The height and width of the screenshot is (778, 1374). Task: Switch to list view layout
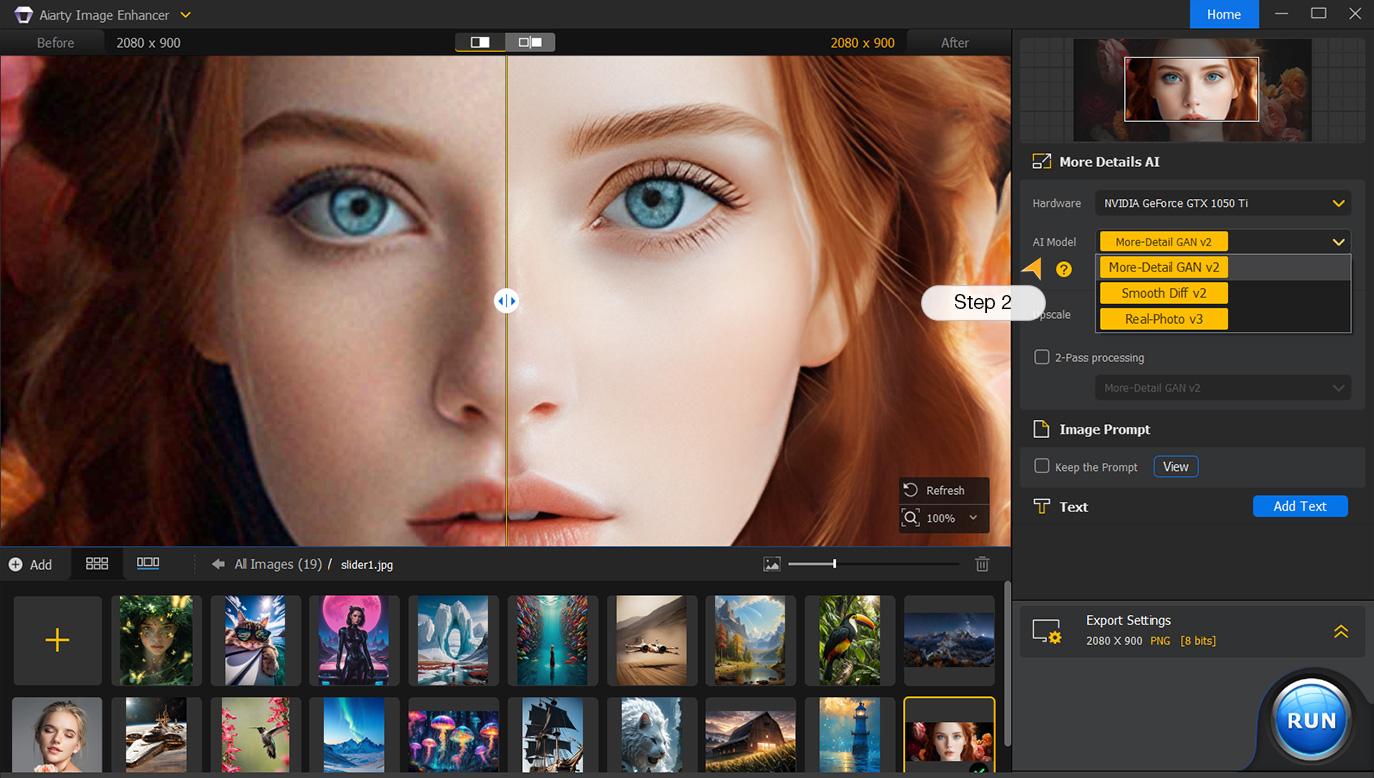click(147, 563)
